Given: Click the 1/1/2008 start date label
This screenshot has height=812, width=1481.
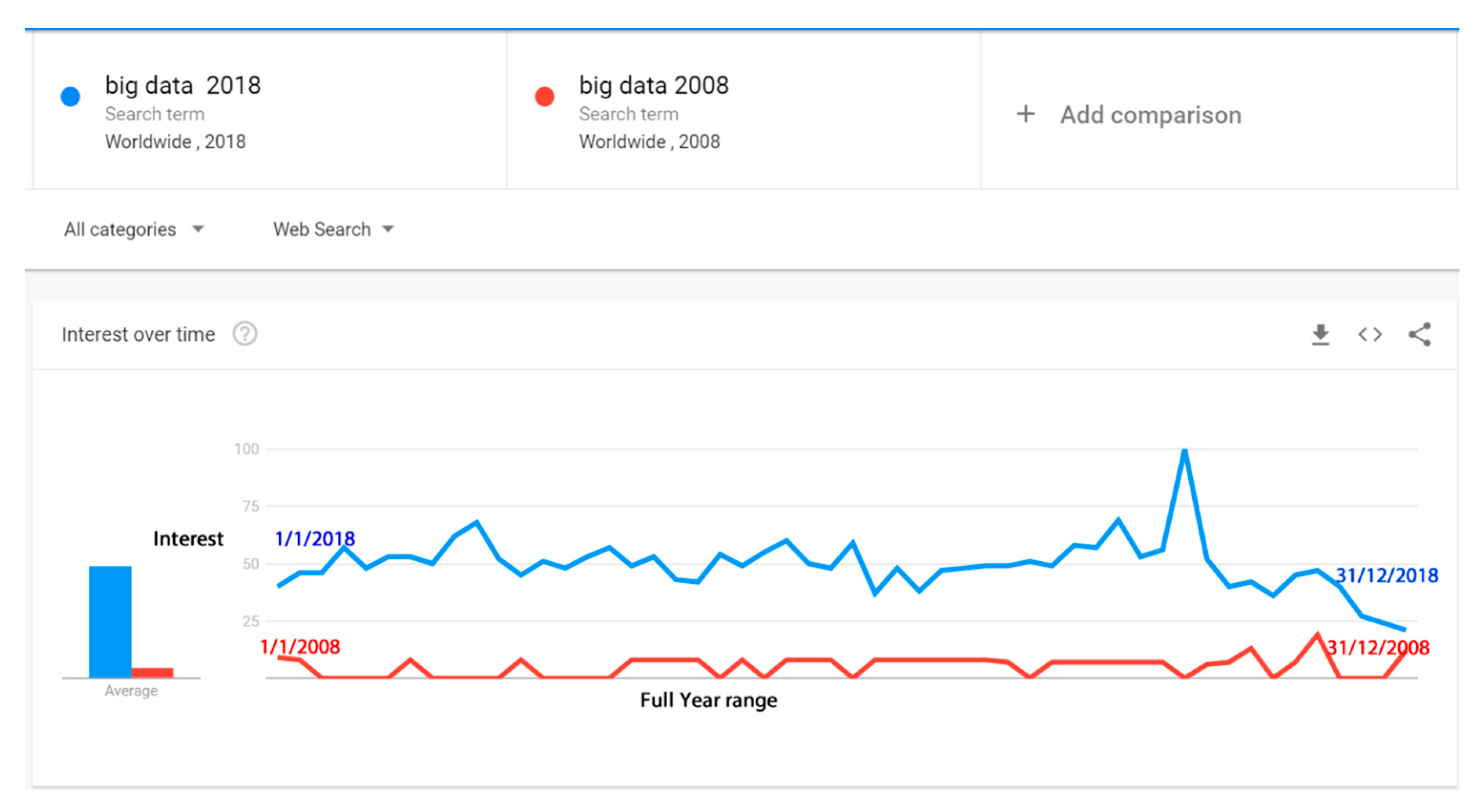Looking at the screenshot, I should [x=300, y=646].
